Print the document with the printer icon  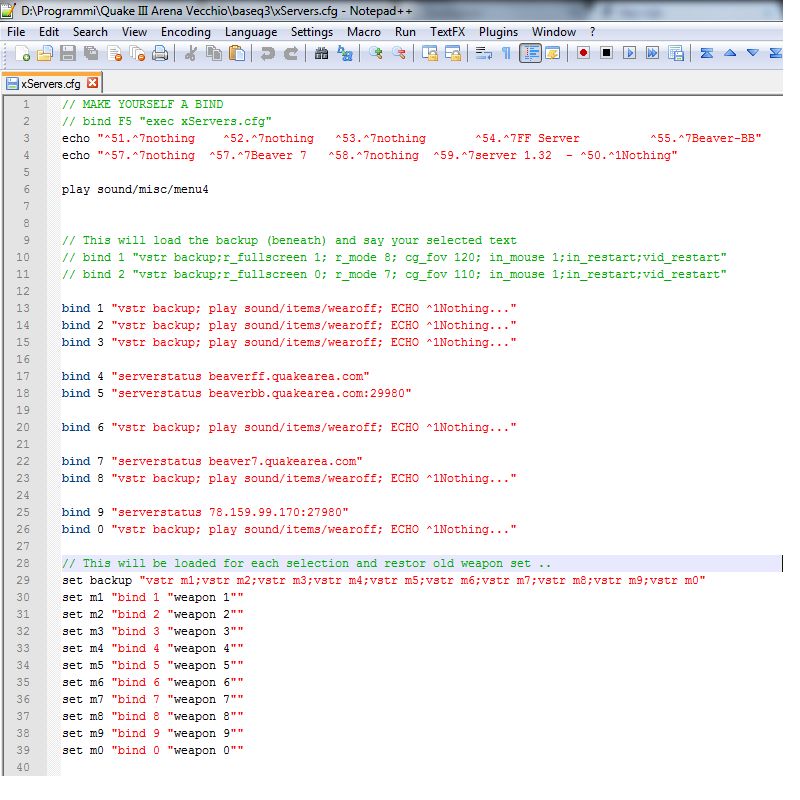click(x=160, y=53)
